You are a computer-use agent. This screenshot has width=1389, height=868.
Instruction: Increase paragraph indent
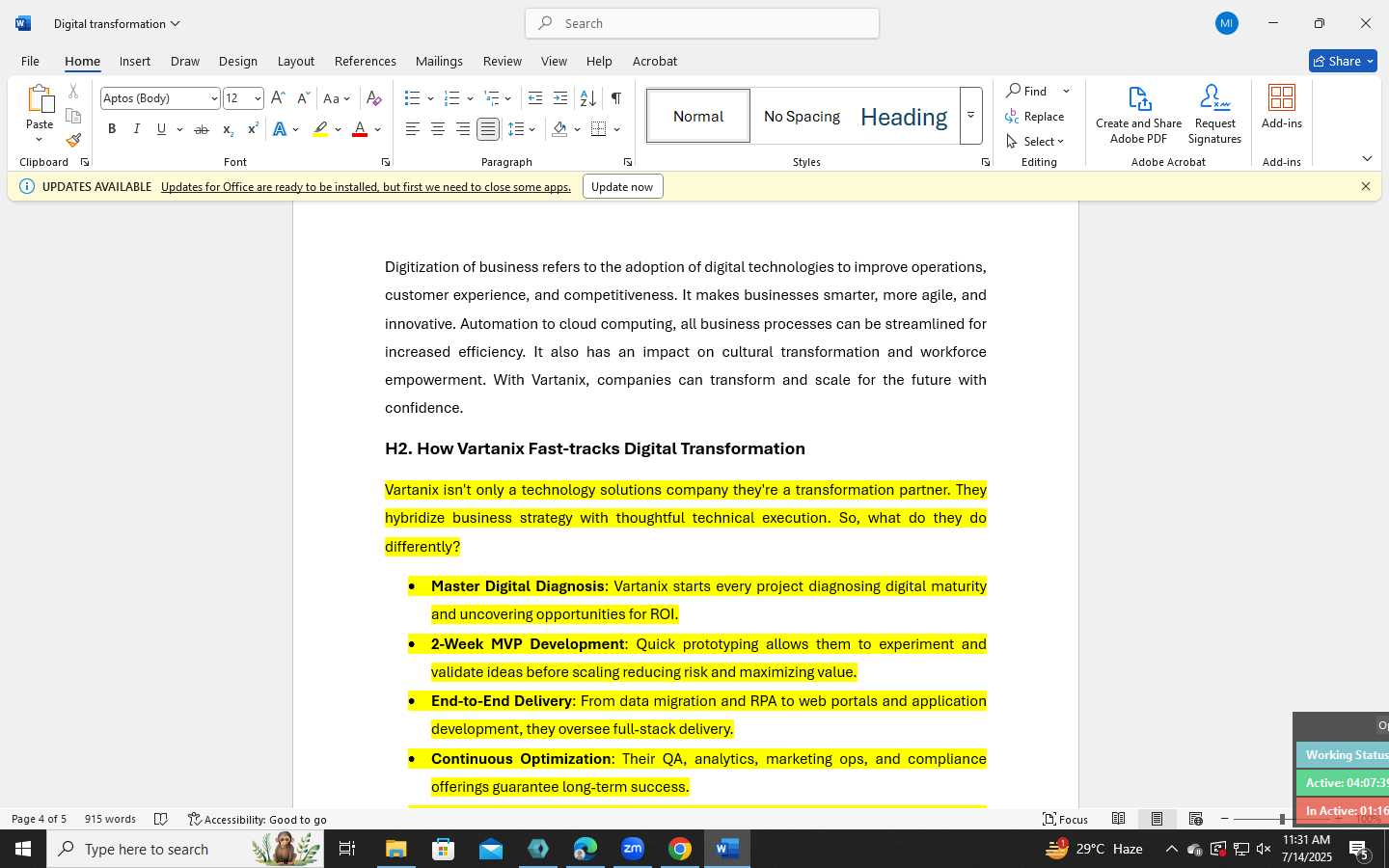pos(560,98)
